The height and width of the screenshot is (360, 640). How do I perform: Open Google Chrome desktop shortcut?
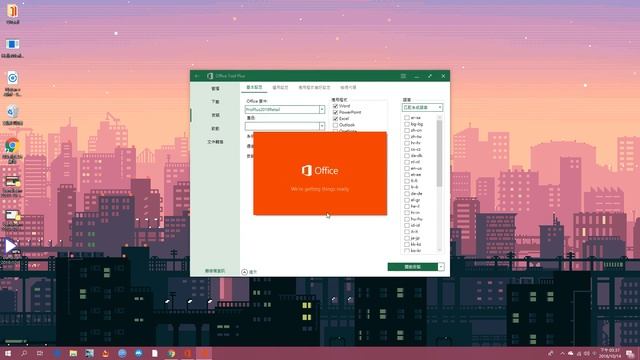13,146
